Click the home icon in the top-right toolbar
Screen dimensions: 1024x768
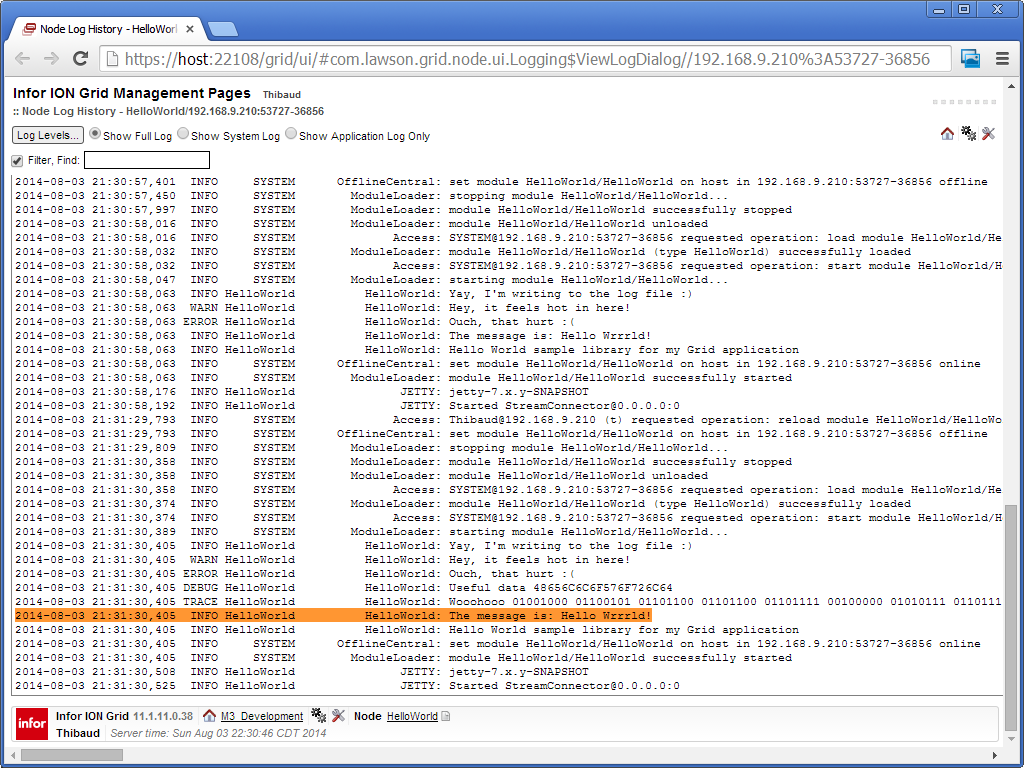947,134
